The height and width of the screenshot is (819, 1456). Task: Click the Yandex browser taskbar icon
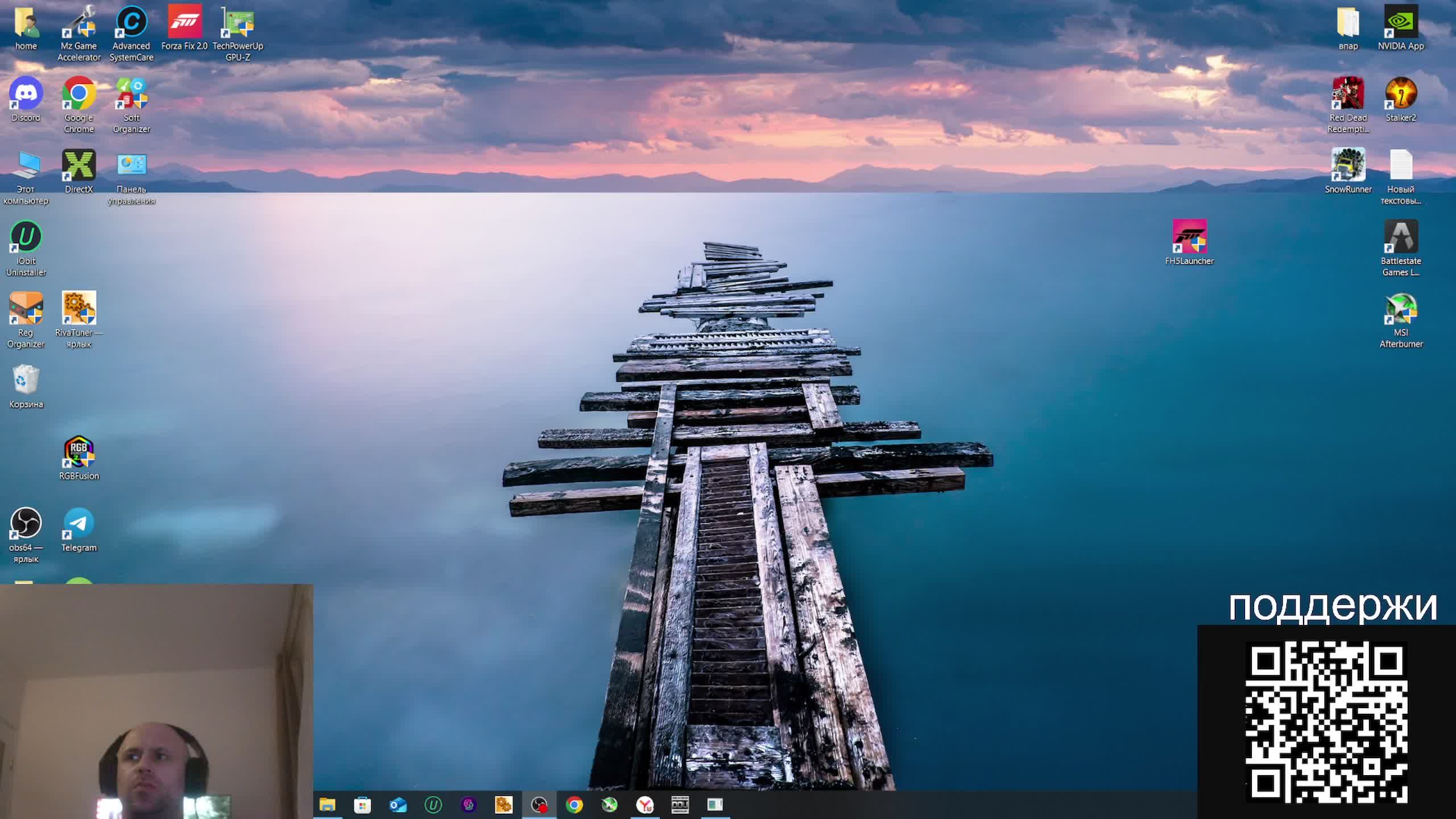click(x=644, y=804)
